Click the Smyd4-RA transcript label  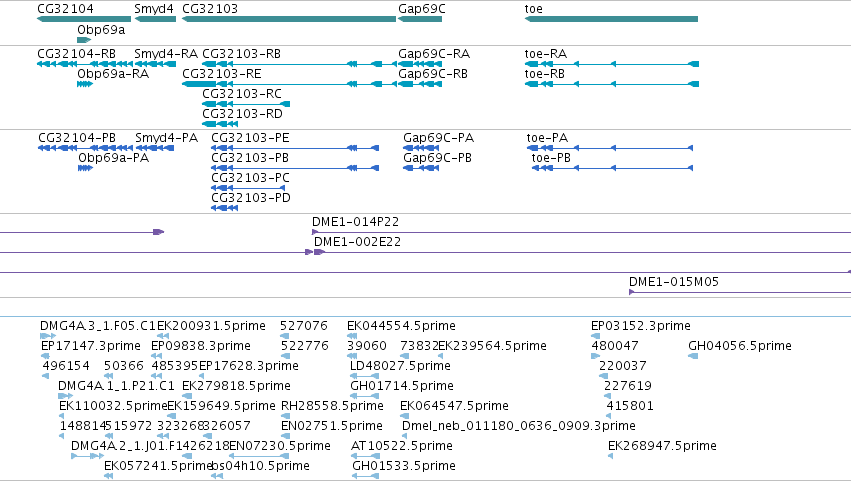(x=166, y=54)
